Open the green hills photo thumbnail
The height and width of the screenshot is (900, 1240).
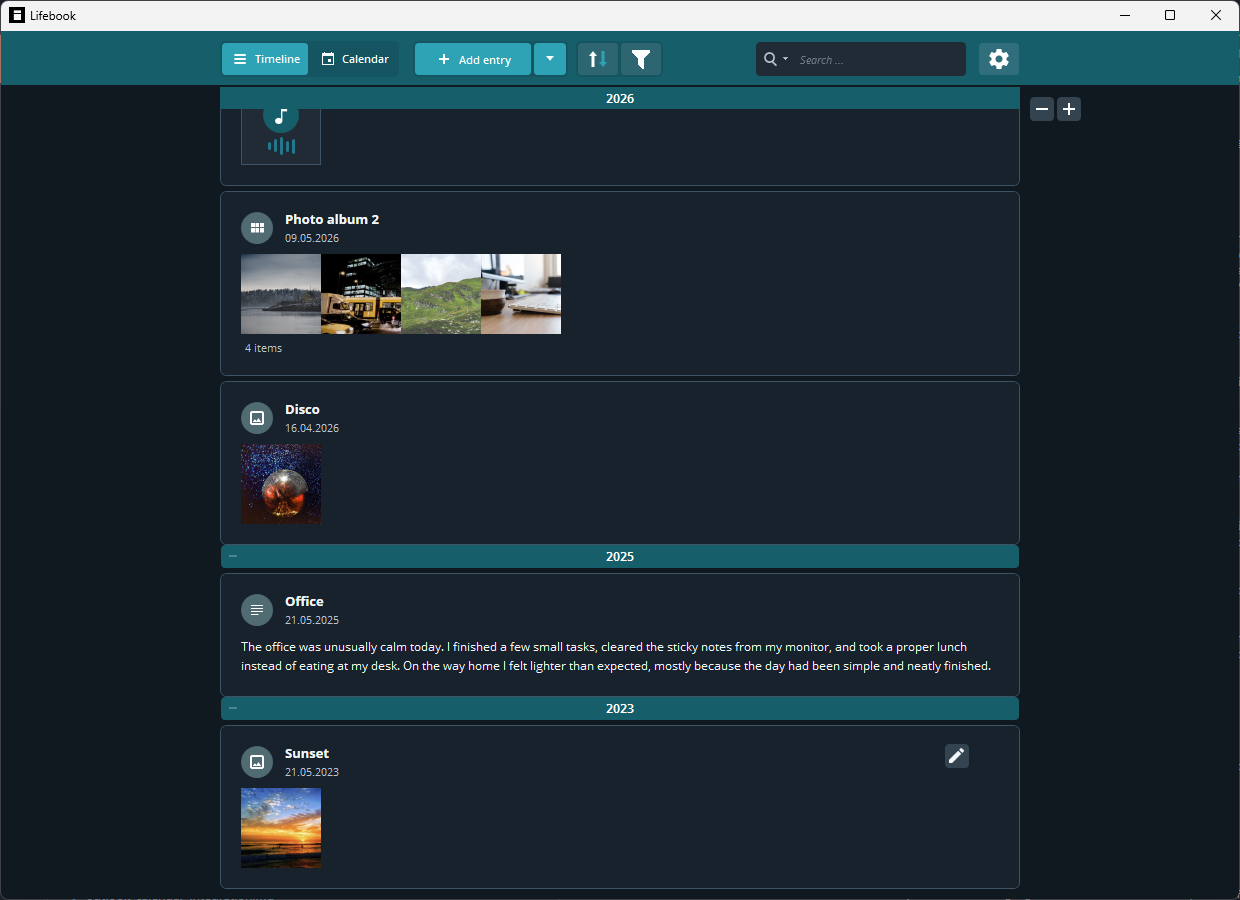point(441,294)
